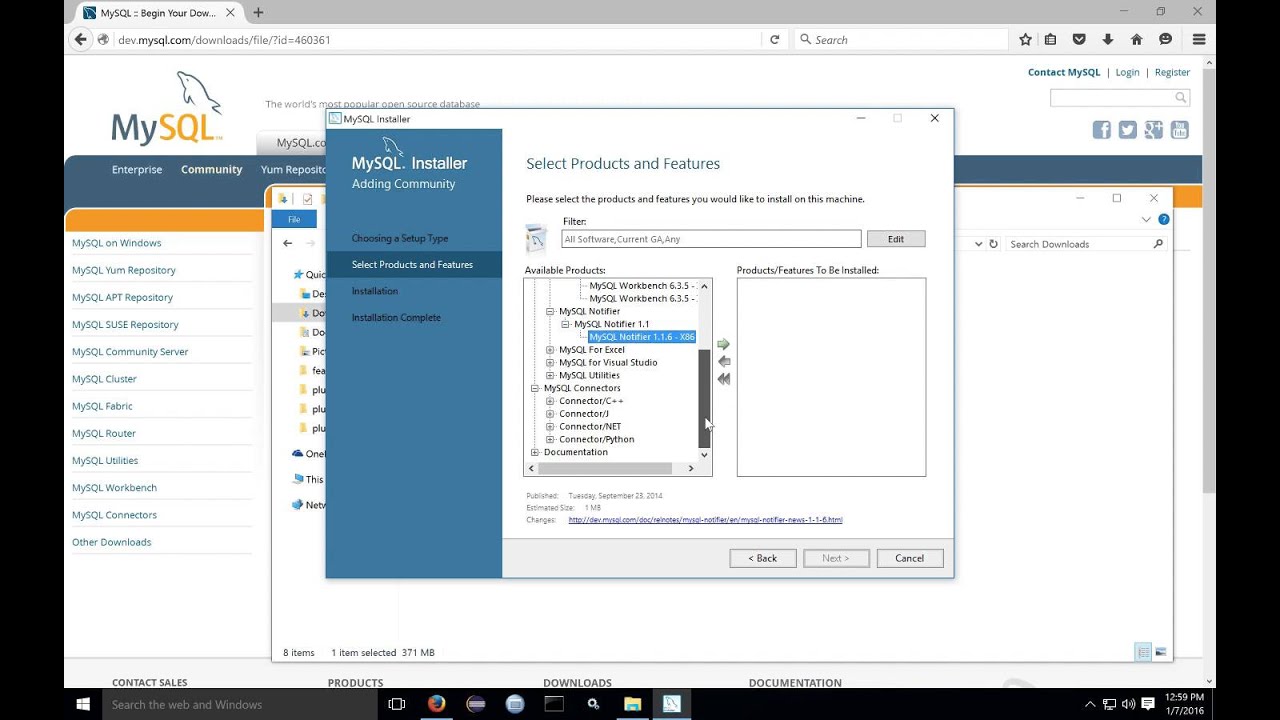Click the Firefox Search box

901,40
